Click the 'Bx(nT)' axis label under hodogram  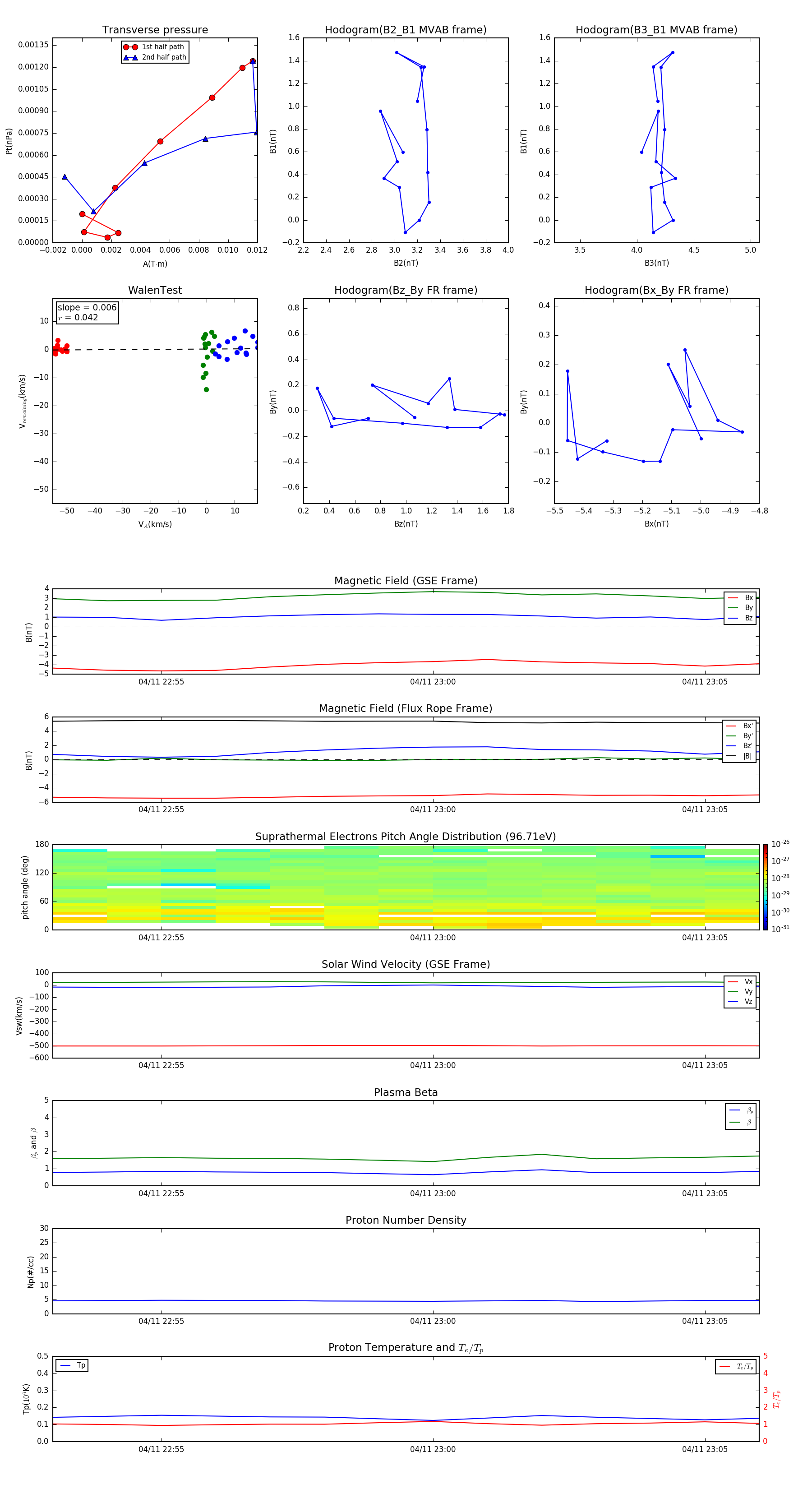[656, 524]
